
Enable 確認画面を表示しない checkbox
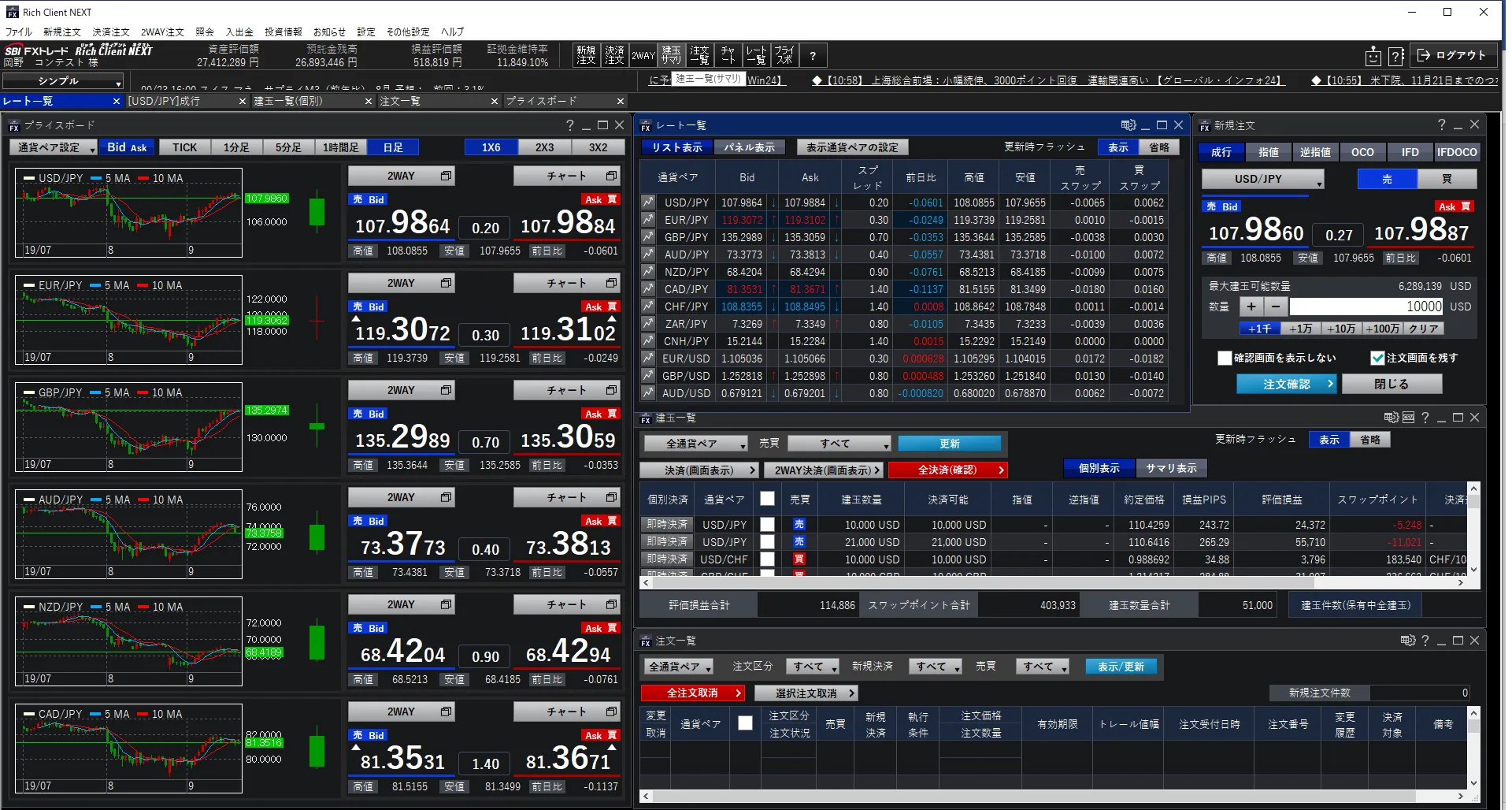coord(1225,358)
